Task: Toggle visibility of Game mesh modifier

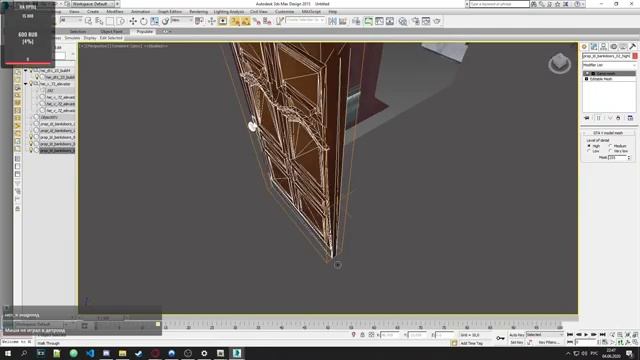Action: (587, 73)
